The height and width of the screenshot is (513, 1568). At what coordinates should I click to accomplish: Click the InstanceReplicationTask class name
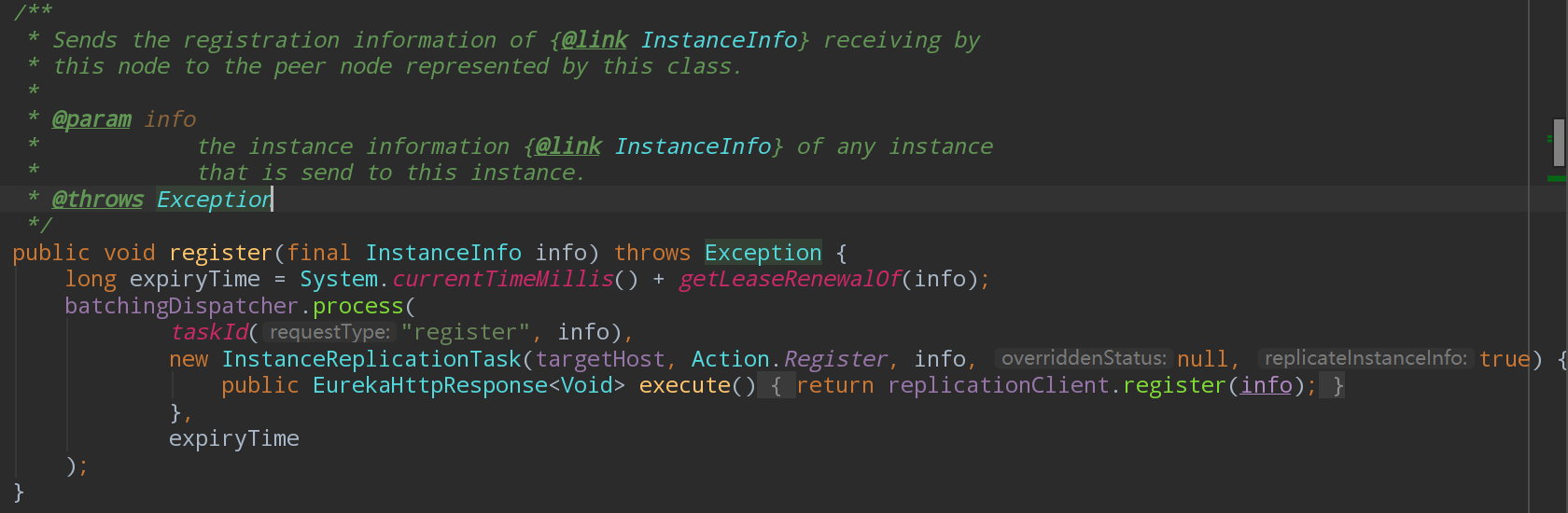(x=371, y=359)
